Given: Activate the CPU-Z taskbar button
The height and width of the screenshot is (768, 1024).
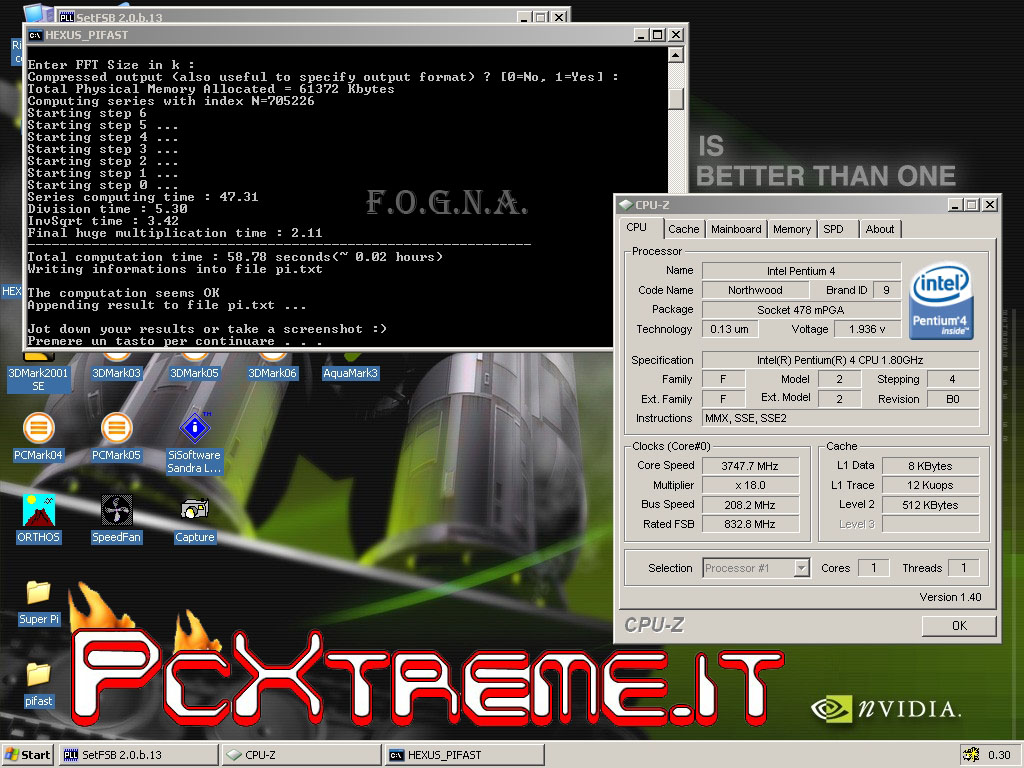Looking at the screenshot, I should click(301, 755).
